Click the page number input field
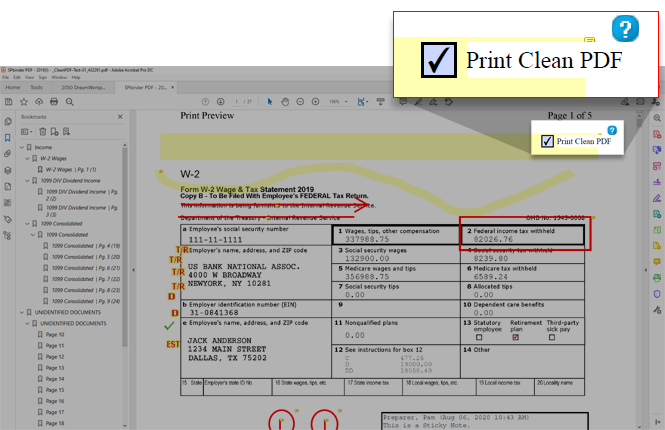This screenshot has width=665, height=430. click(x=237, y=102)
